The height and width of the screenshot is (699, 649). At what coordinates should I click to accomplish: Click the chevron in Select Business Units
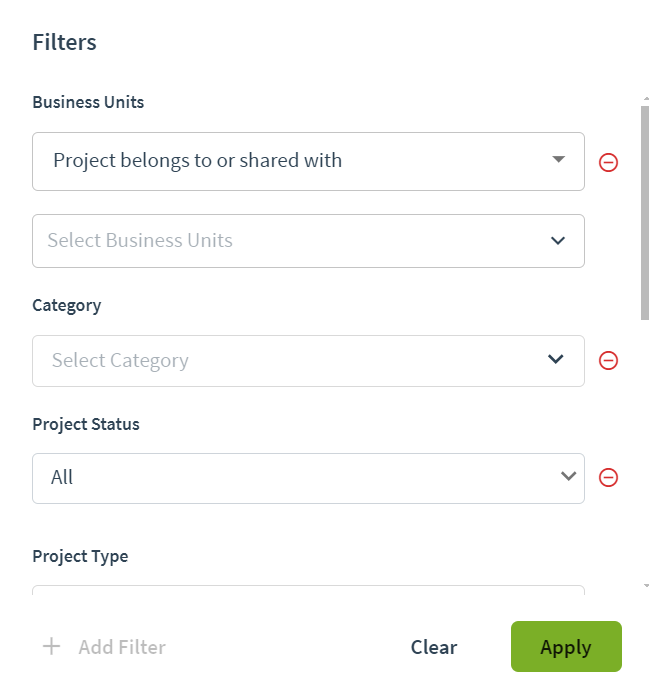[558, 241]
